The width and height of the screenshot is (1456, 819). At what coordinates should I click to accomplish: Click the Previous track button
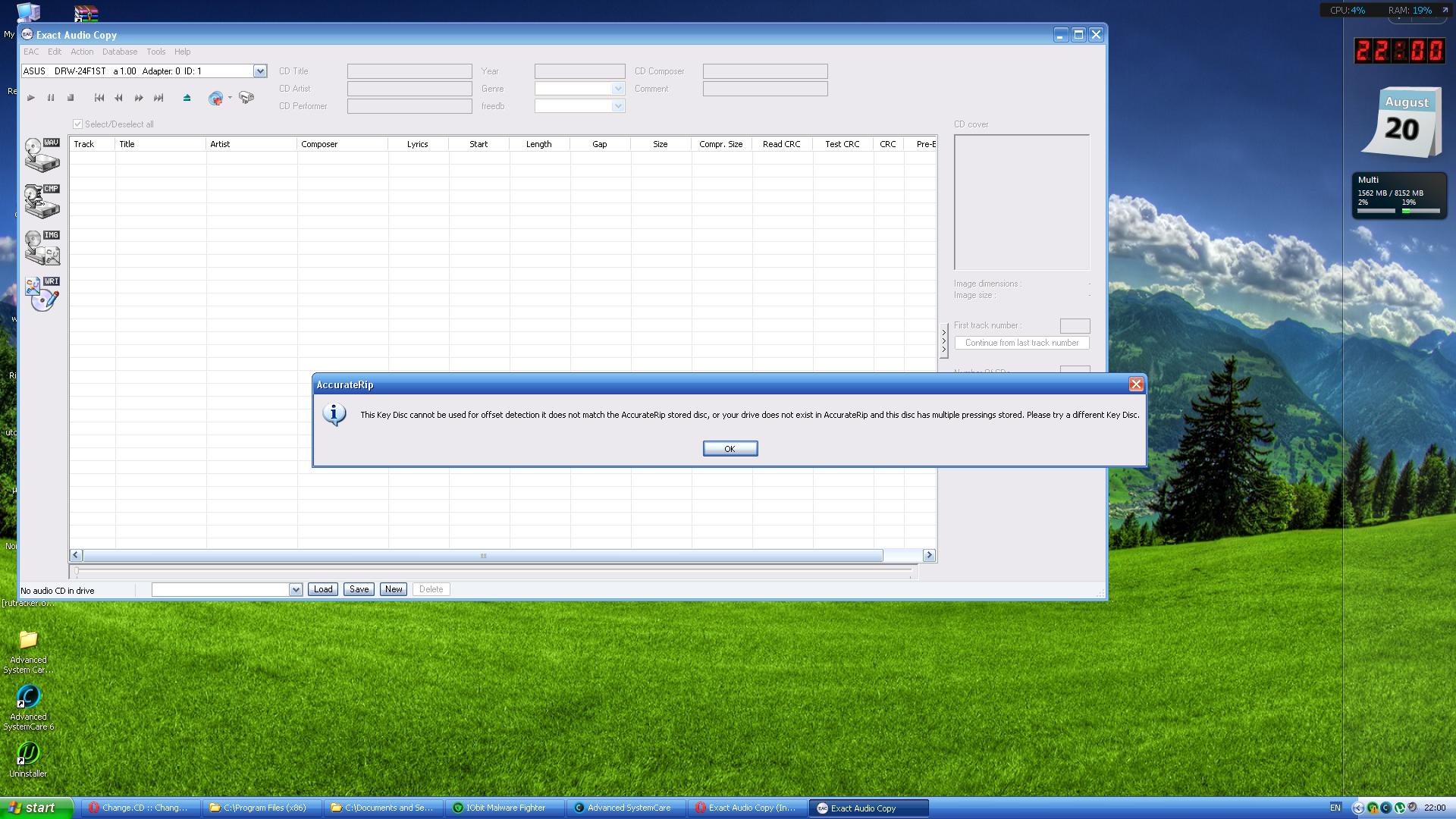click(x=99, y=98)
